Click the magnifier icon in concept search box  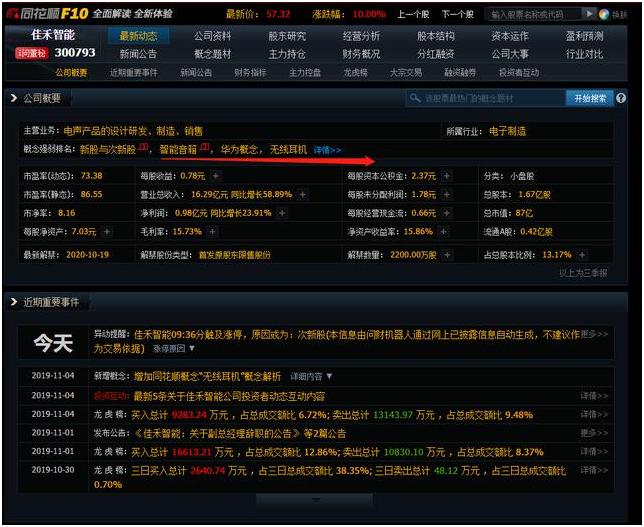pyautogui.click(x=415, y=98)
